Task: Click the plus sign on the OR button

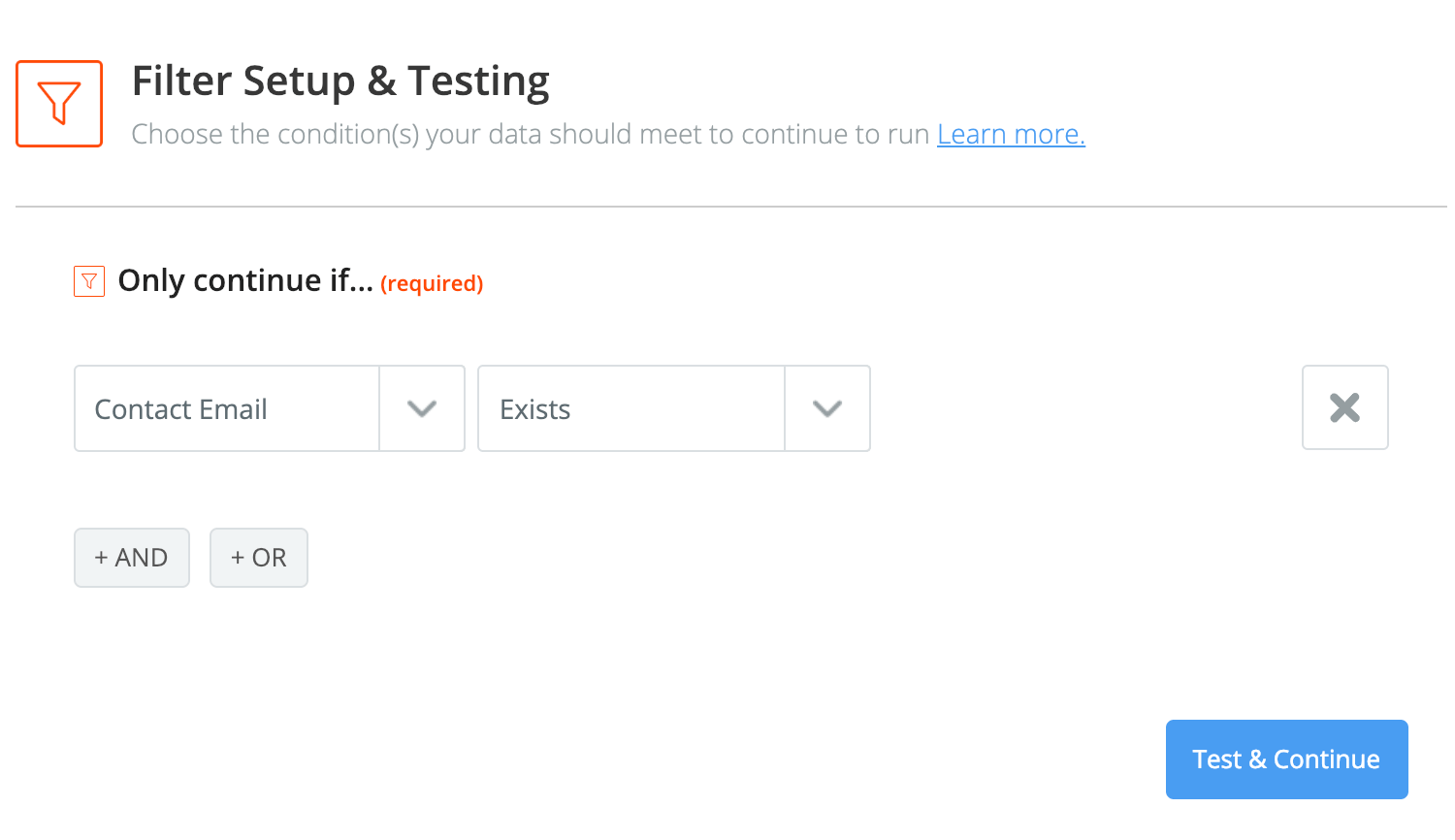Action: (238, 558)
